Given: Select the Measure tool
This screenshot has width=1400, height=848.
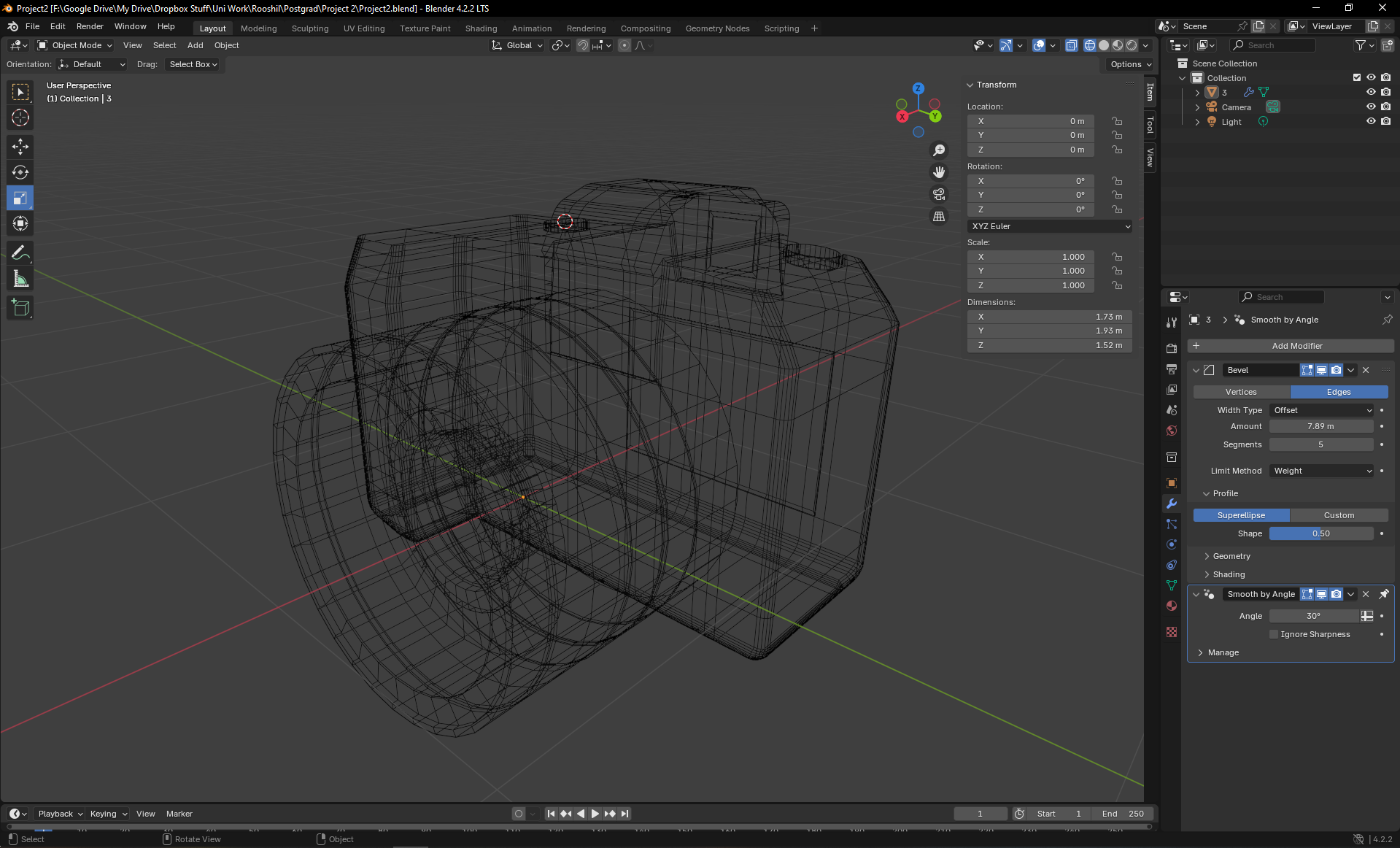Looking at the screenshot, I should (x=20, y=278).
